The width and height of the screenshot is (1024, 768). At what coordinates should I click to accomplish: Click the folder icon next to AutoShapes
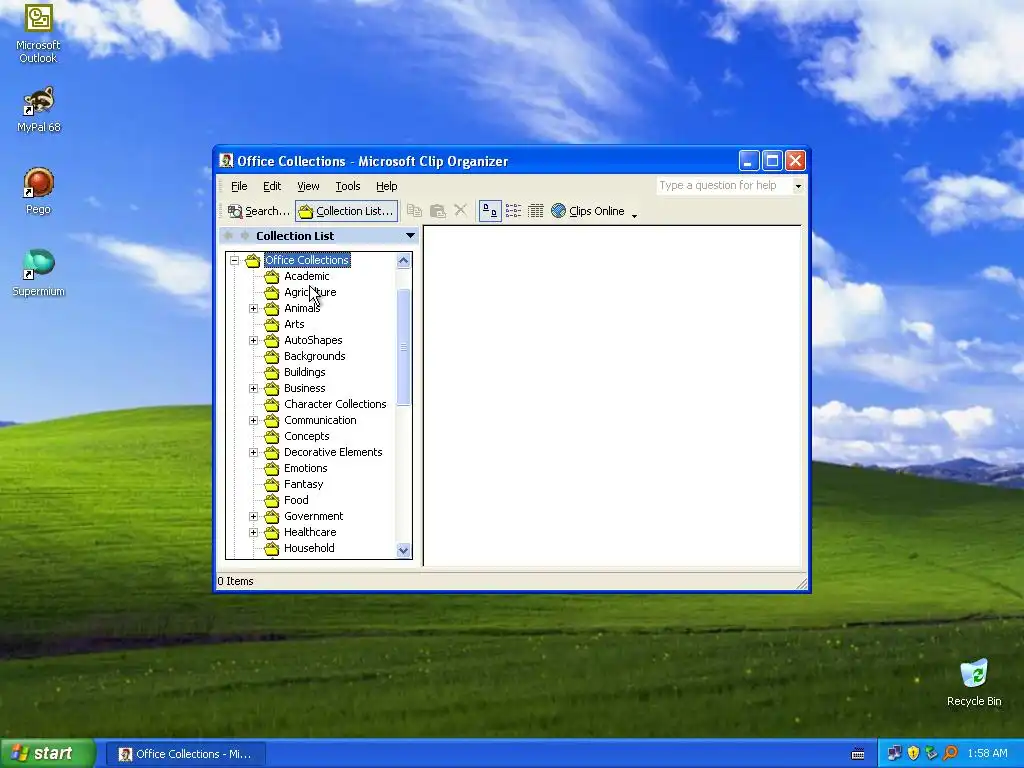tap(272, 340)
